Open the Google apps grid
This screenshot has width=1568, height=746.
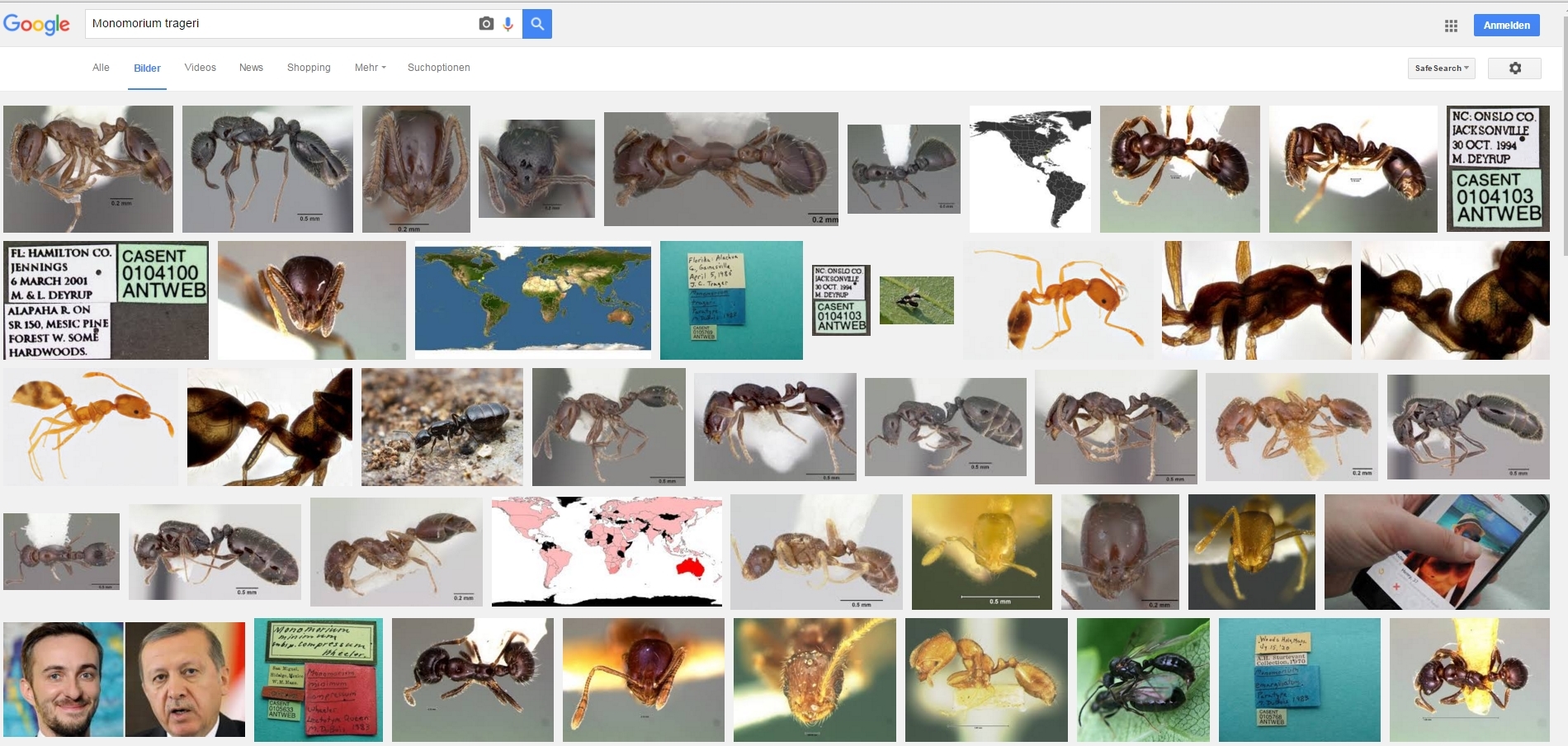(1451, 26)
